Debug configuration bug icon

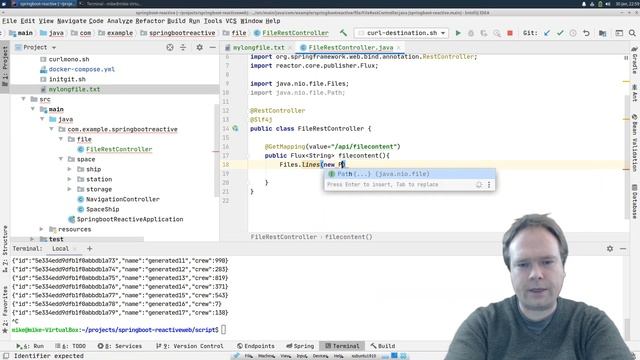[471, 33]
